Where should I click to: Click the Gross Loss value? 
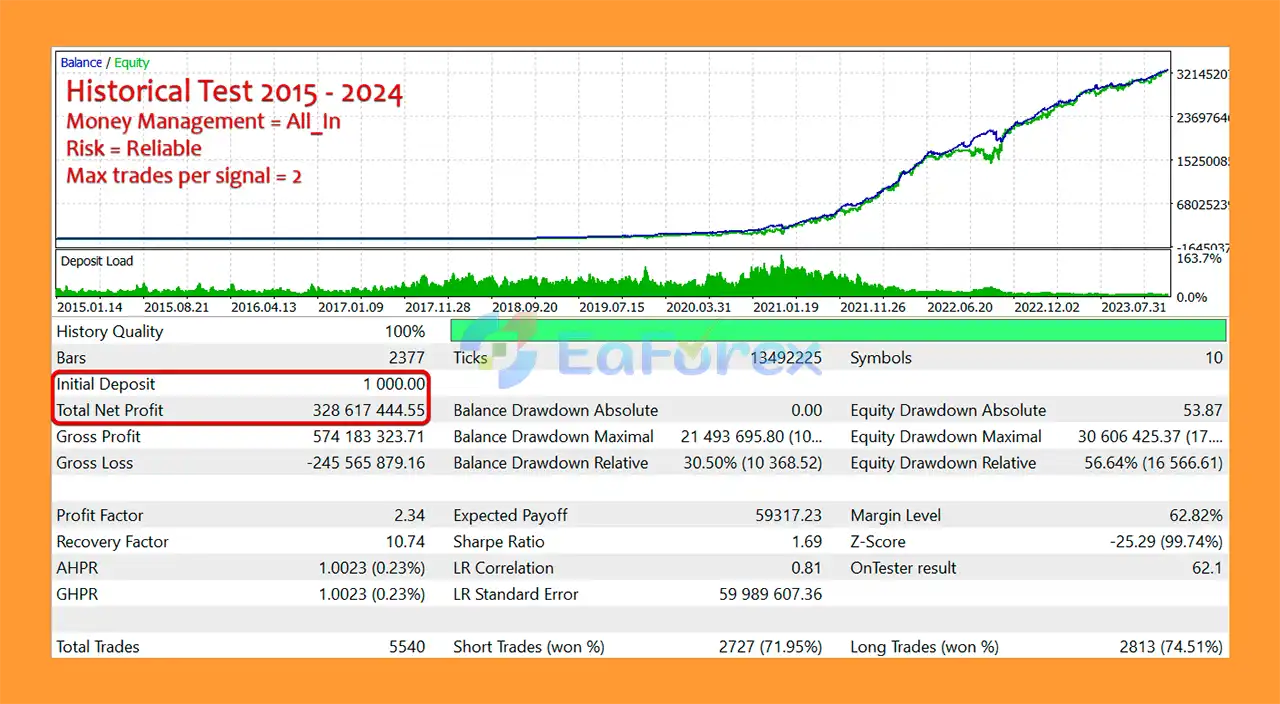click(x=368, y=463)
